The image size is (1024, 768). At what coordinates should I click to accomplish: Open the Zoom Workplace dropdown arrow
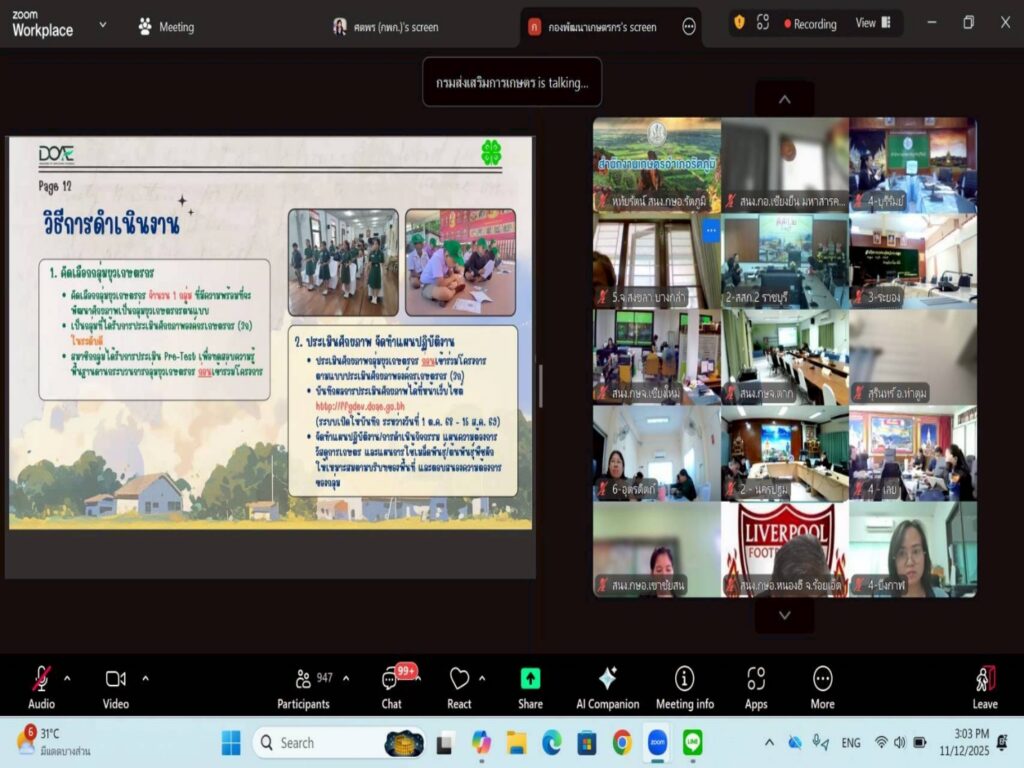102,23
